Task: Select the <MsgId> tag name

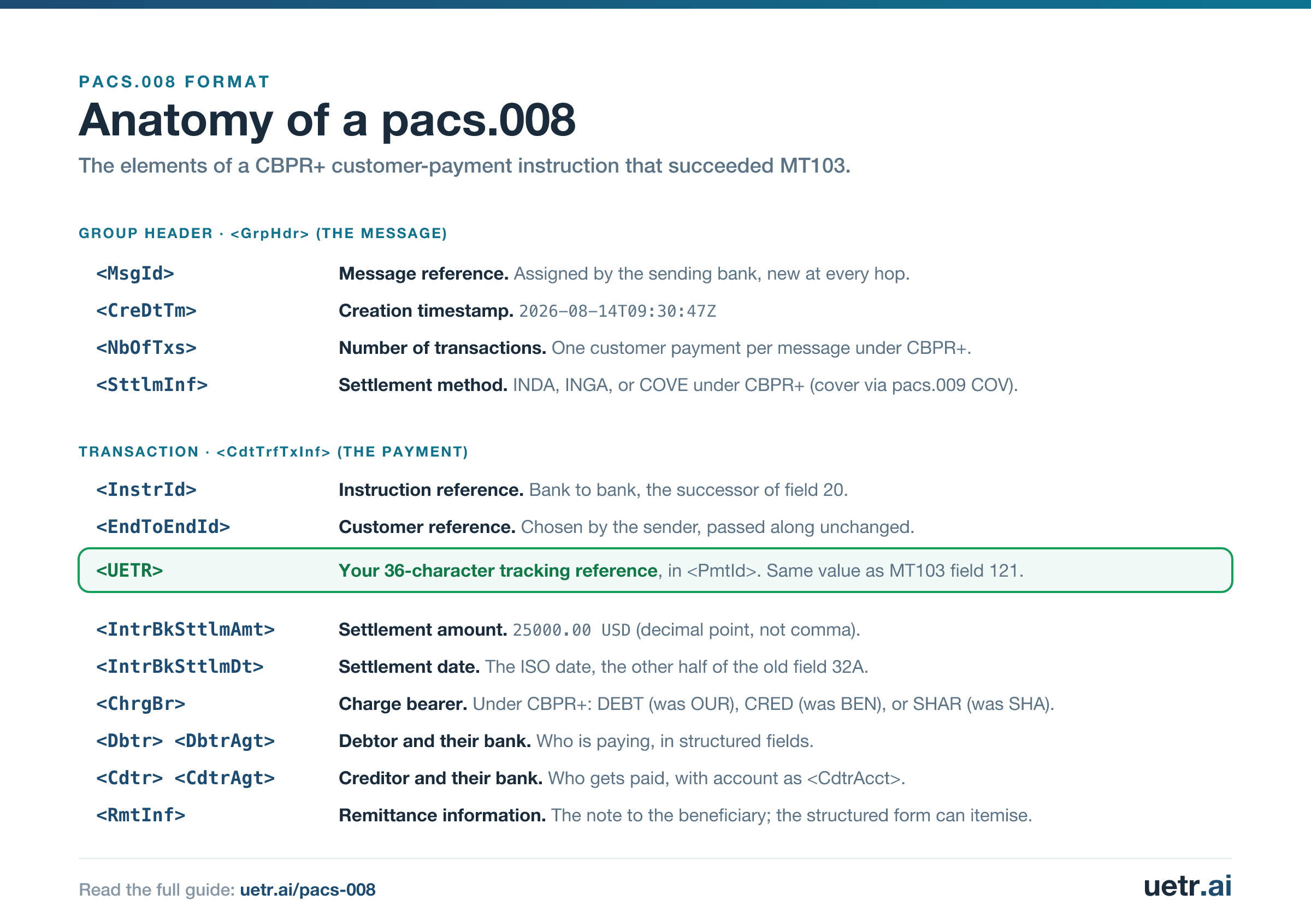Action: pos(135,274)
